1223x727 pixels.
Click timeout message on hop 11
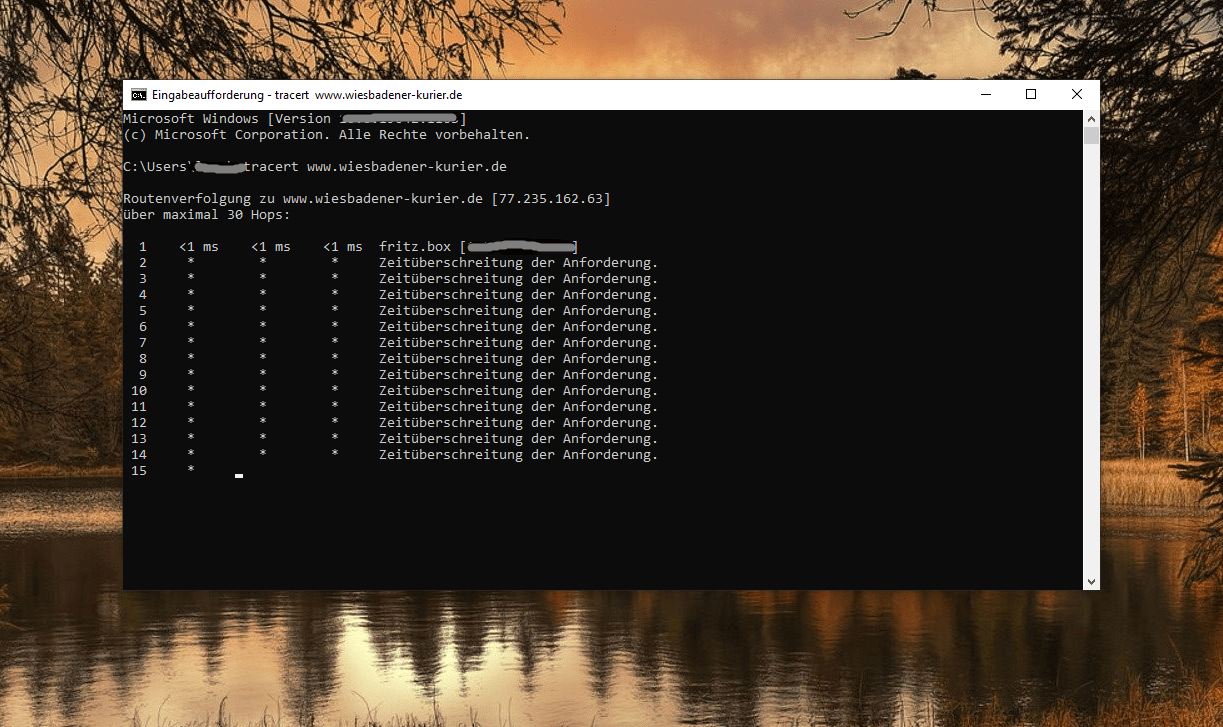pos(518,406)
